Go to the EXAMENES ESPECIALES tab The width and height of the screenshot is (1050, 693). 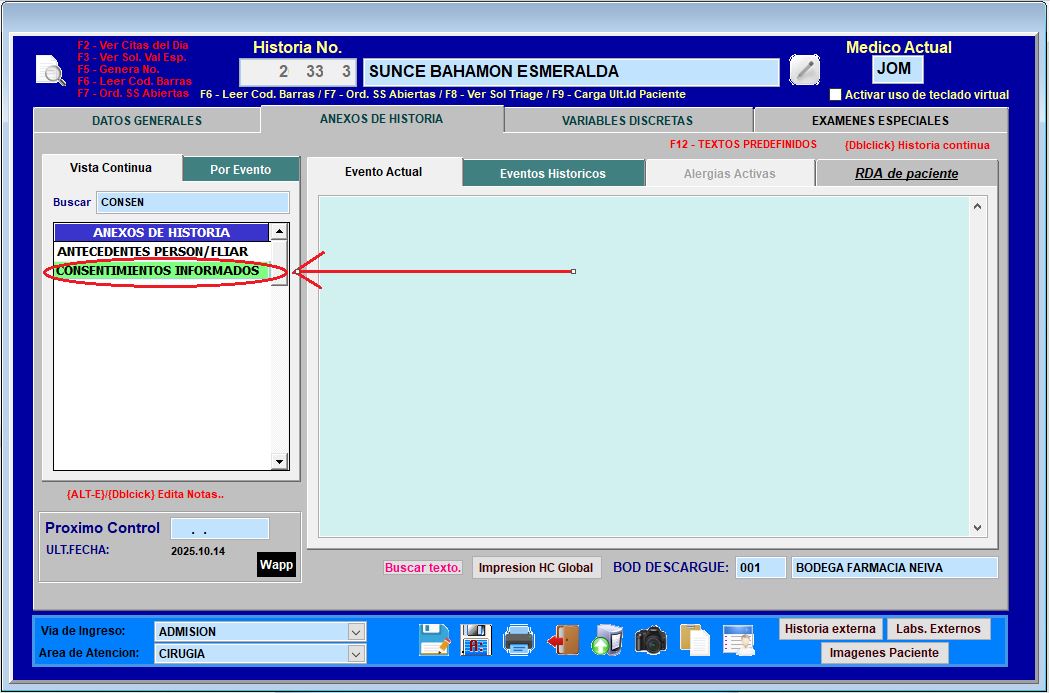[880, 121]
